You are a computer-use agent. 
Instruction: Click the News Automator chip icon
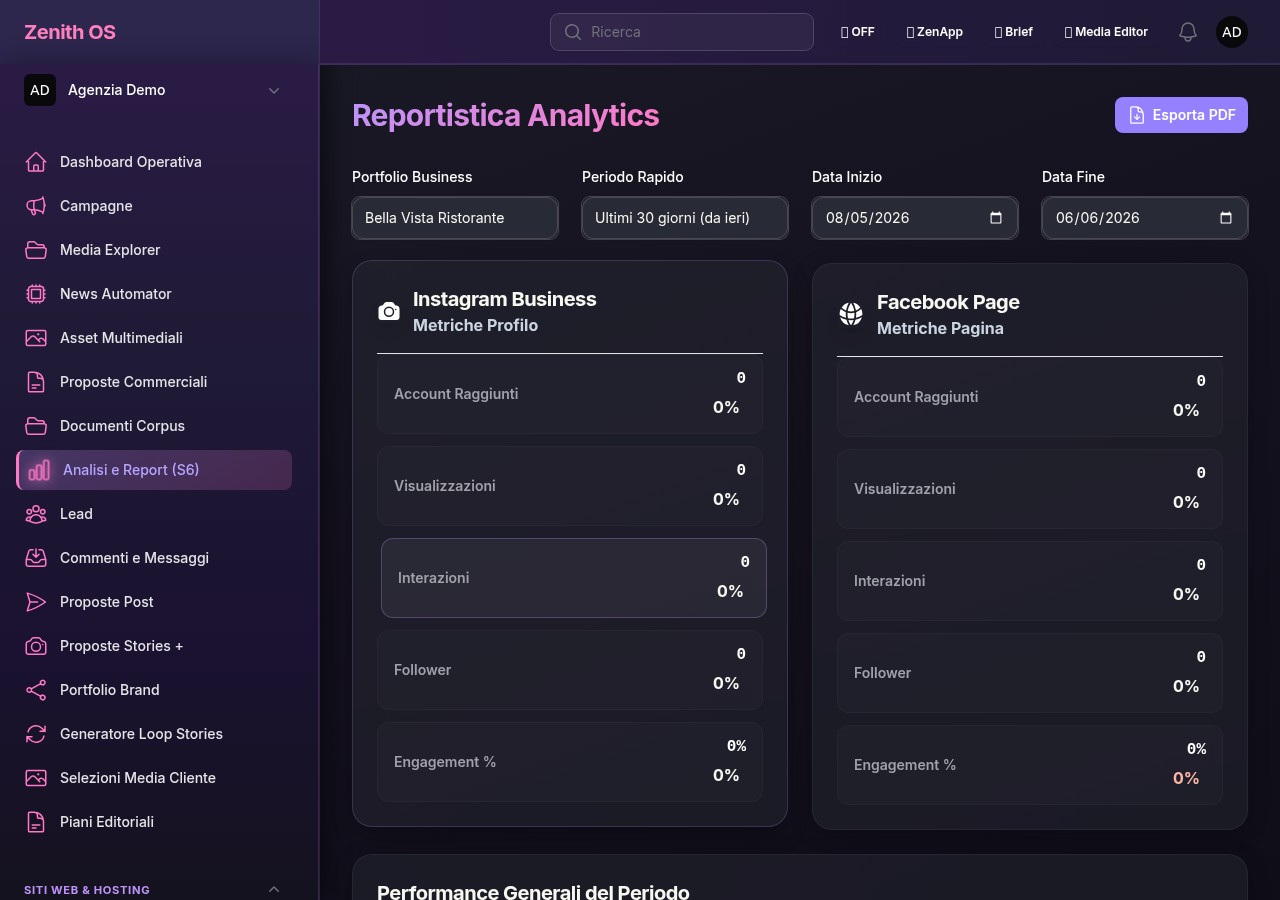(x=36, y=294)
